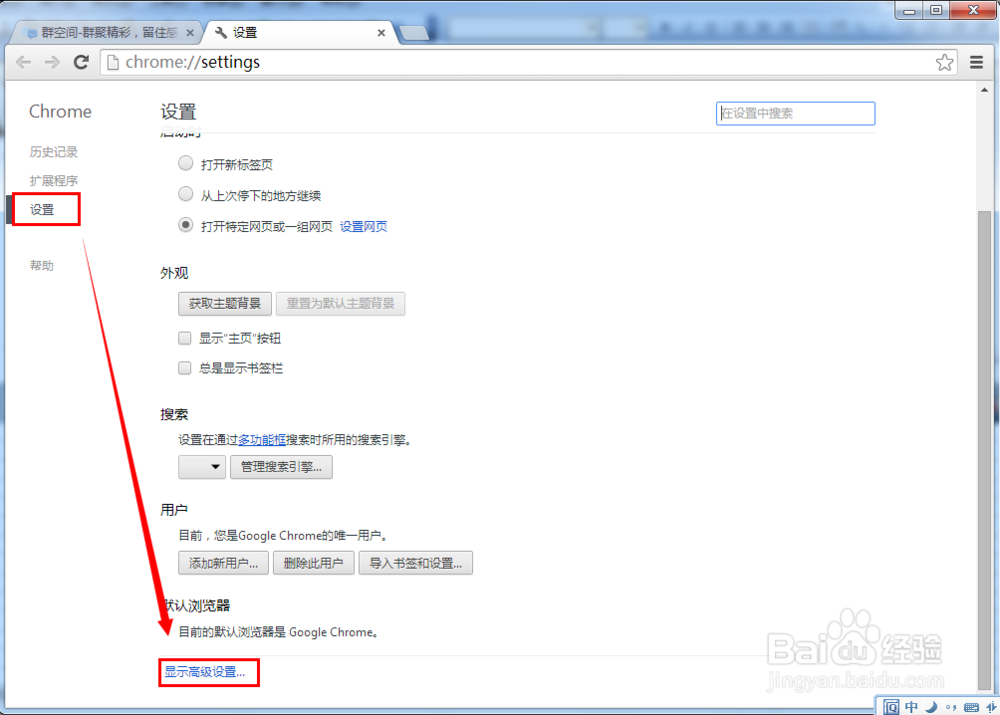Open the Chrome customization menu icon
Image resolution: width=1000 pixels, height=715 pixels.
tap(976, 62)
